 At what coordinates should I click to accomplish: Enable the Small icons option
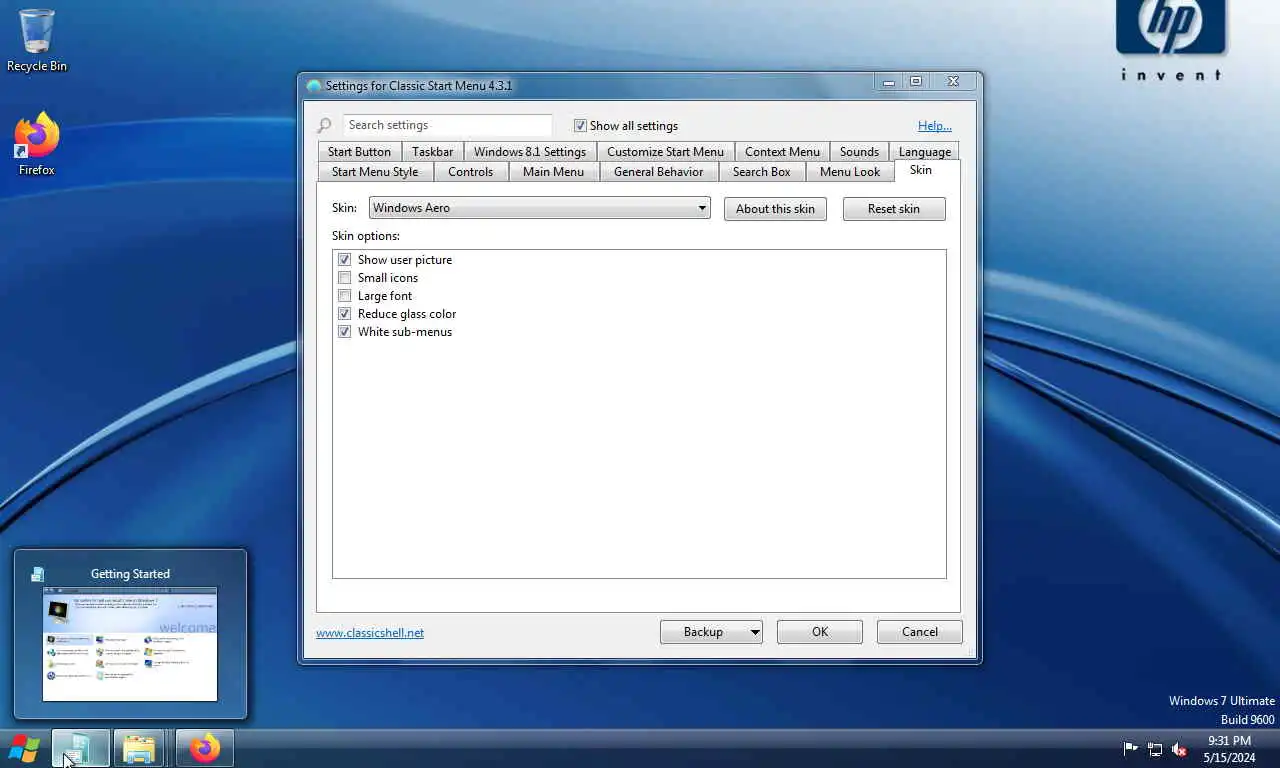(345, 278)
